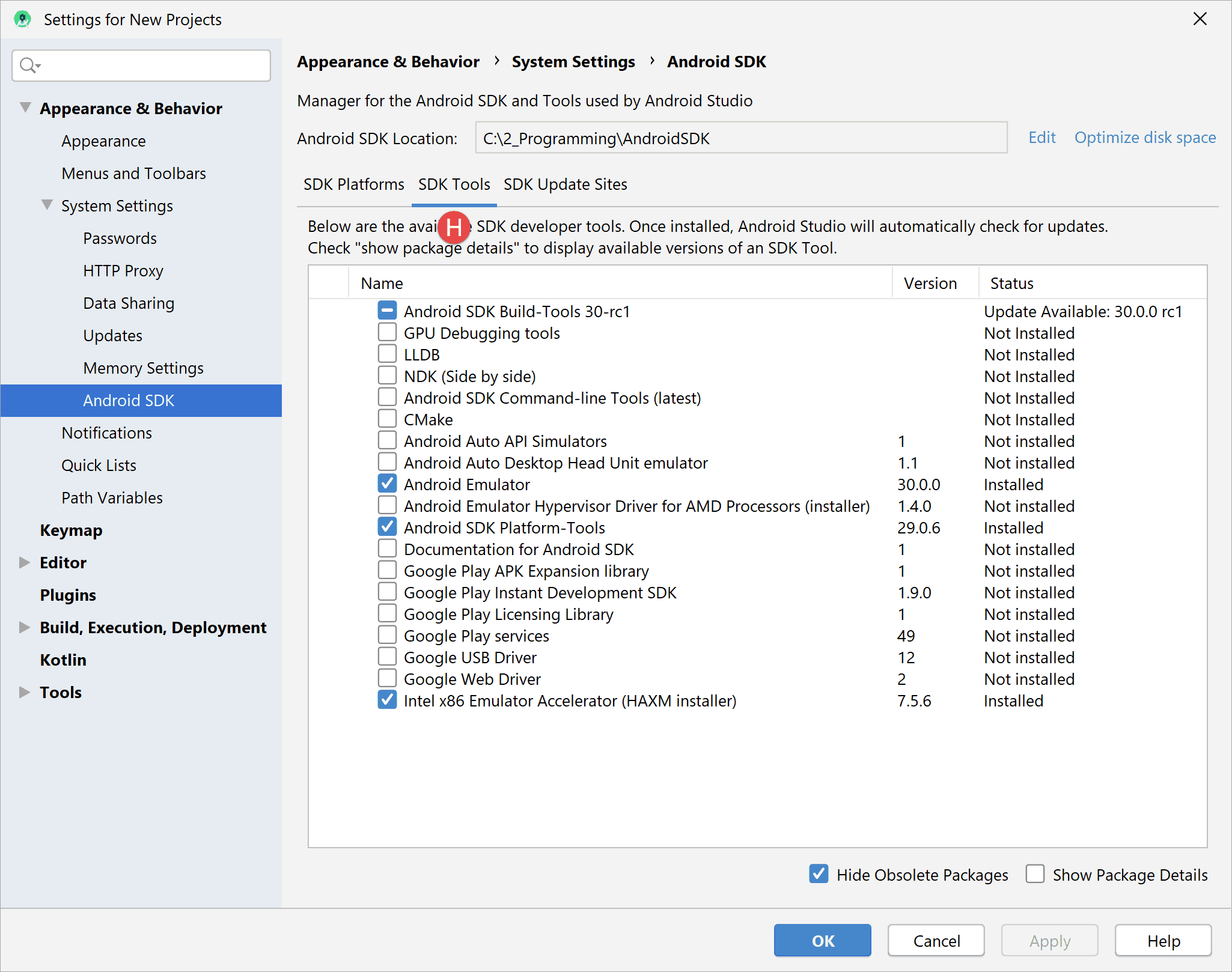This screenshot has width=1232, height=972.
Task: Check Google Web Driver
Action: coord(387,678)
